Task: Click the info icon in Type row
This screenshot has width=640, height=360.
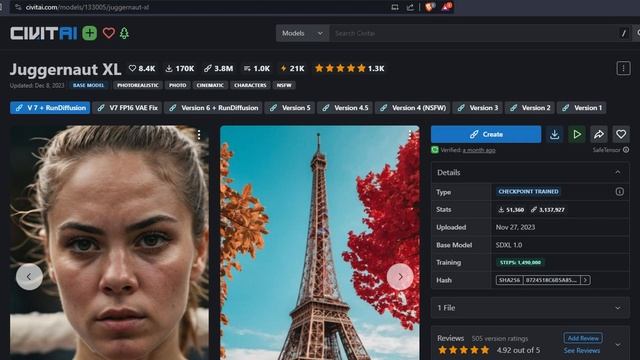Action: (x=620, y=191)
